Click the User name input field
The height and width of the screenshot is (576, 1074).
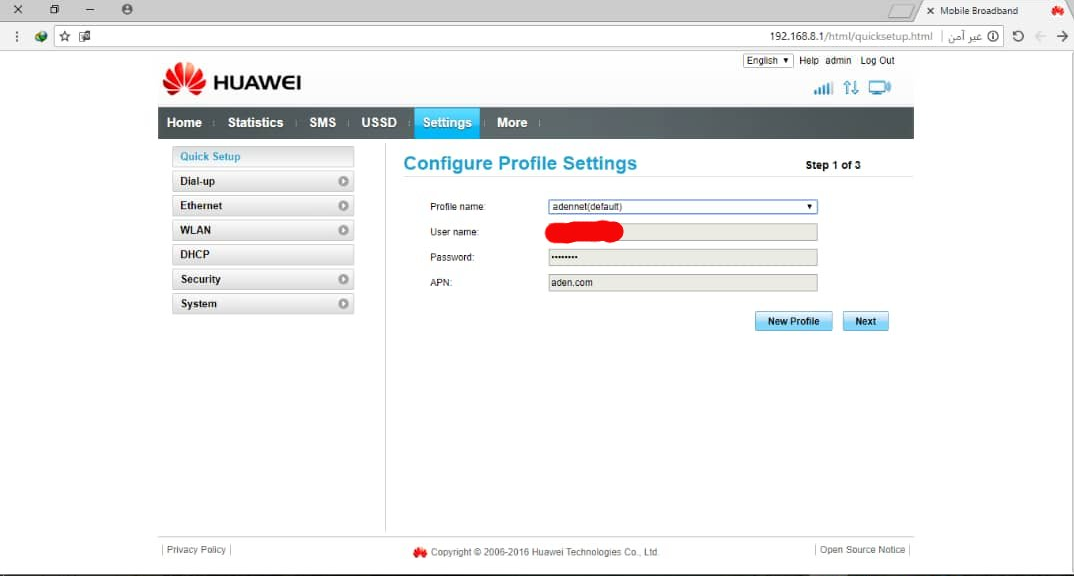pyautogui.click(x=683, y=232)
